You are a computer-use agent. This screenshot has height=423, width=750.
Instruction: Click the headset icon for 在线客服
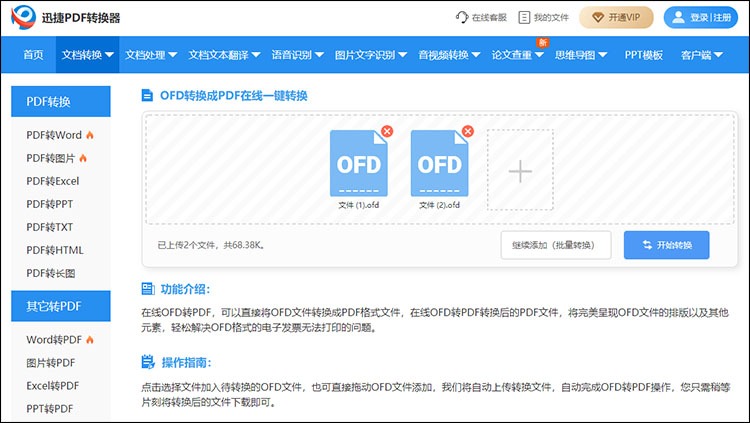[x=462, y=17]
